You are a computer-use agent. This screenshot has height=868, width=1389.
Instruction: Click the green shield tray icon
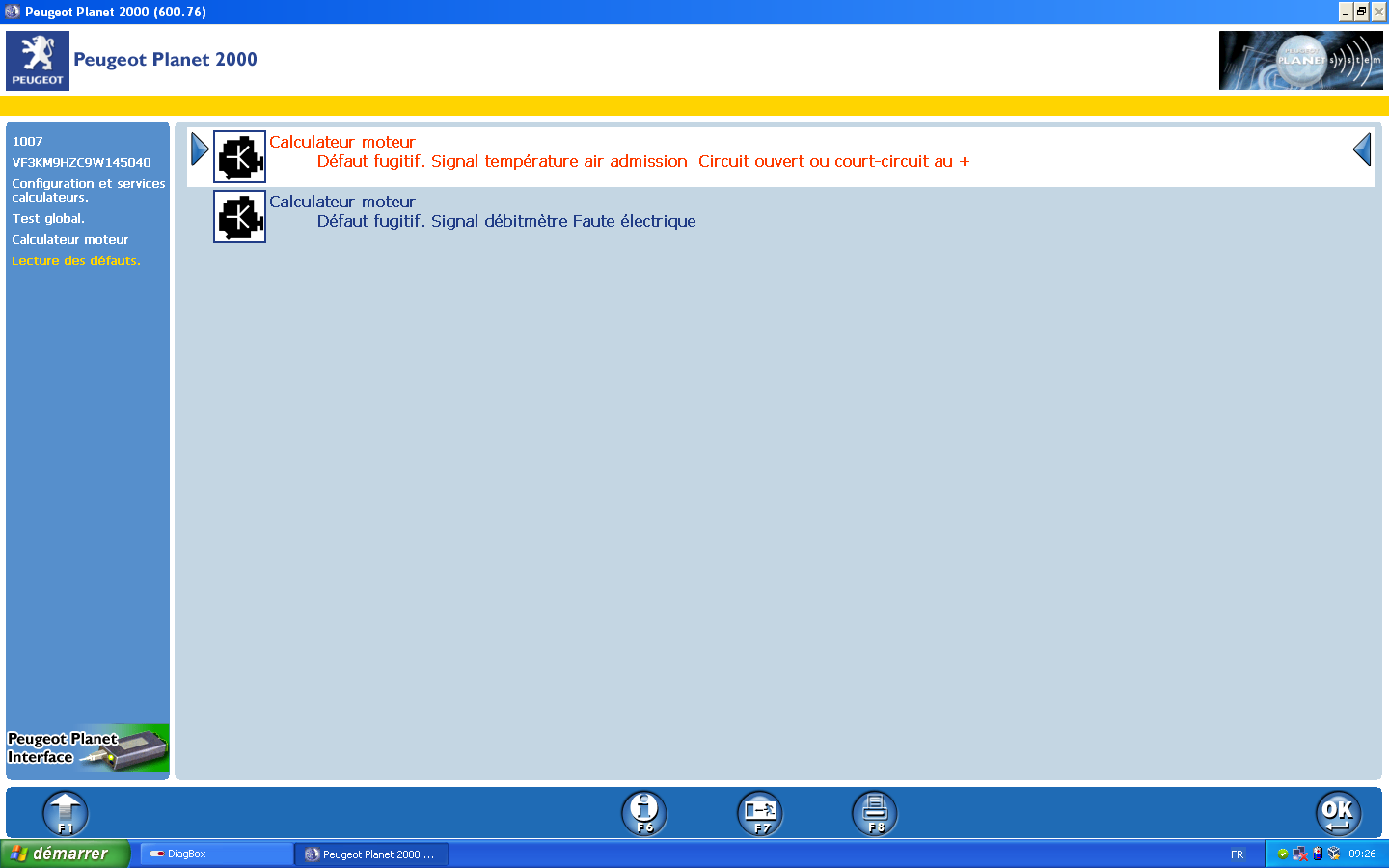pyautogui.click(x=1283, y=854)
